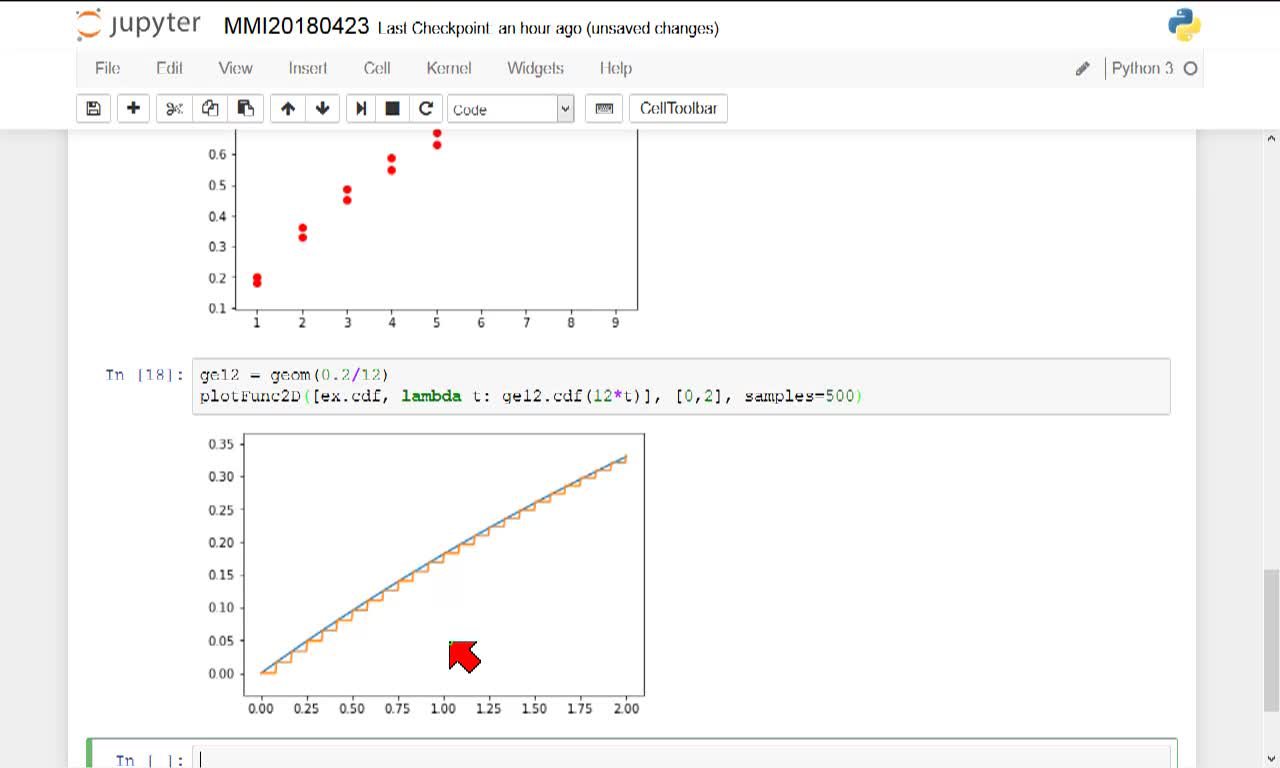The height and width of the screenshot is (768, 1280).
Task: Click the Last Checkpoint status text
Action: pos(548,28)
